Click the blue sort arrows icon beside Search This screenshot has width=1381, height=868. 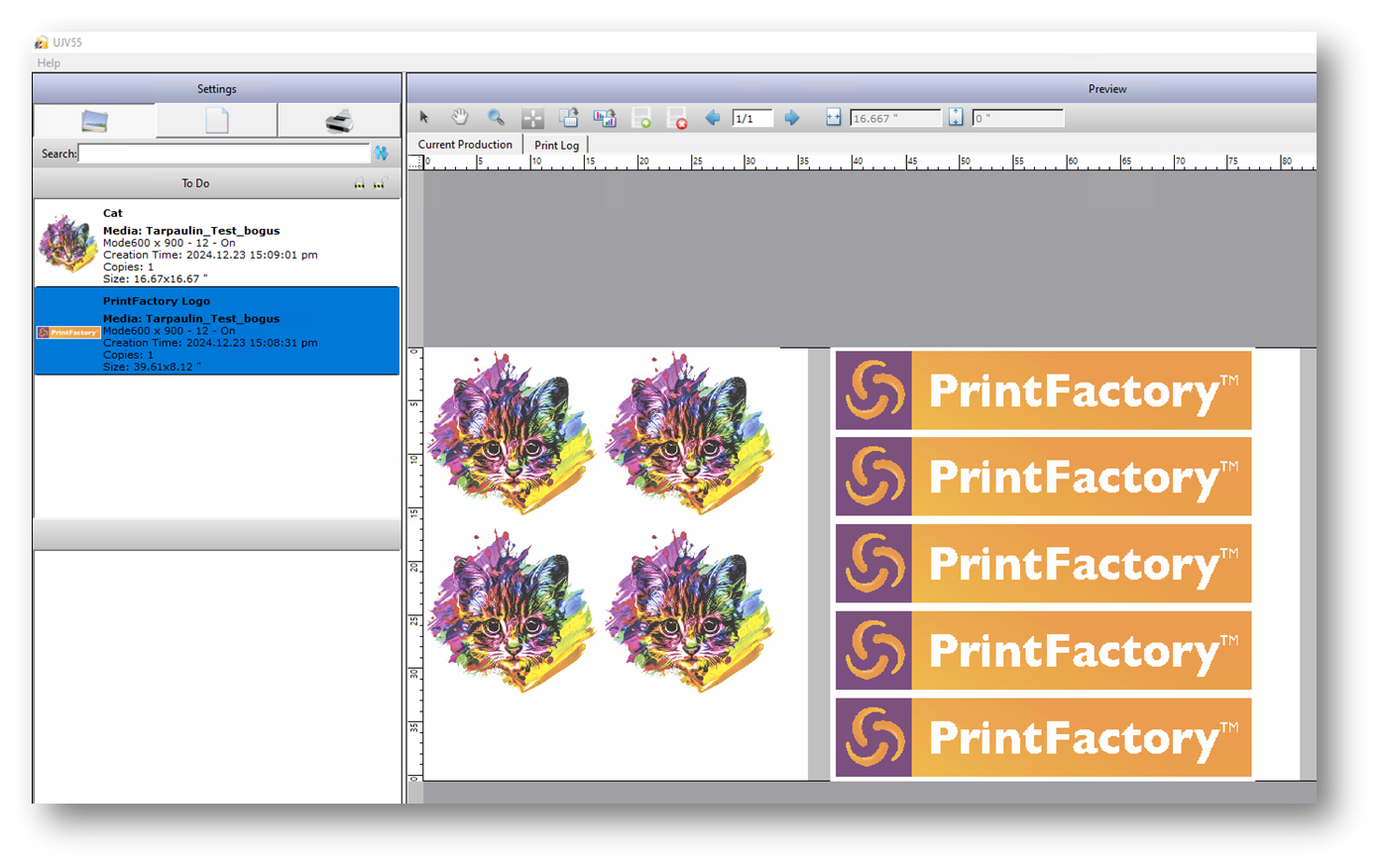[x=381, y=154]
